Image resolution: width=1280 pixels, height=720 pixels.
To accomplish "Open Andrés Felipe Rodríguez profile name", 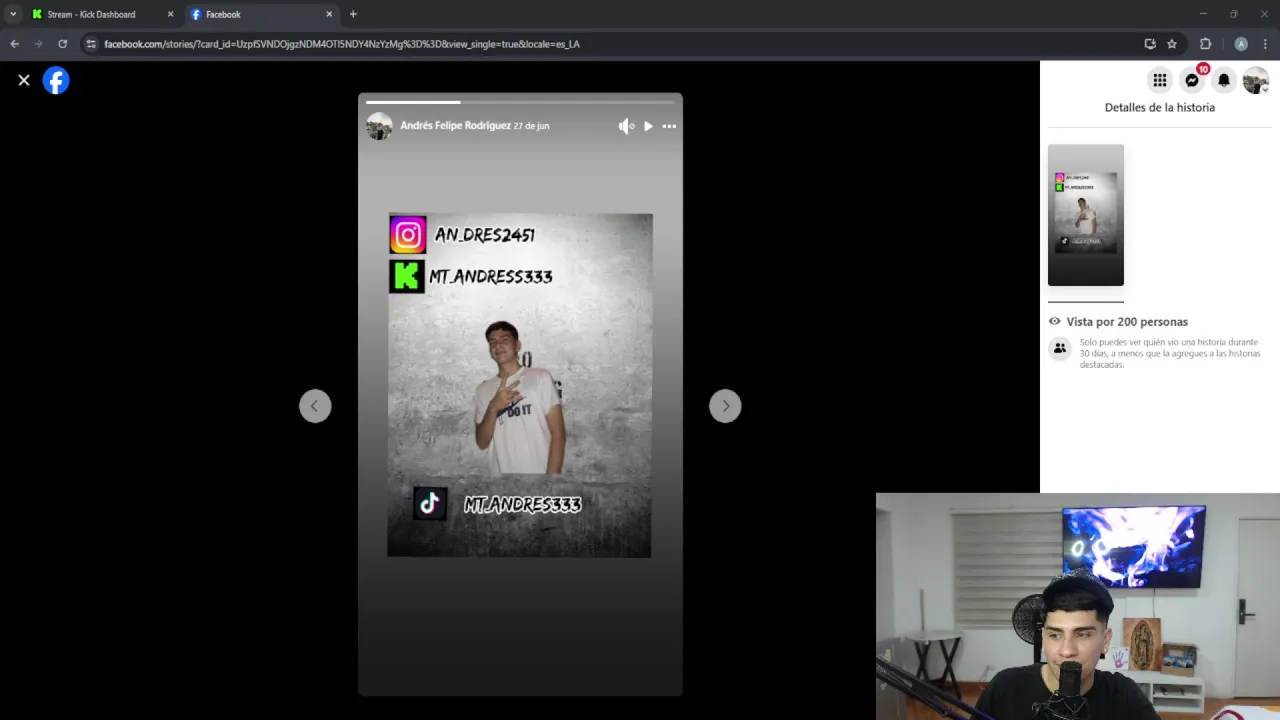I will coord(455,126).
